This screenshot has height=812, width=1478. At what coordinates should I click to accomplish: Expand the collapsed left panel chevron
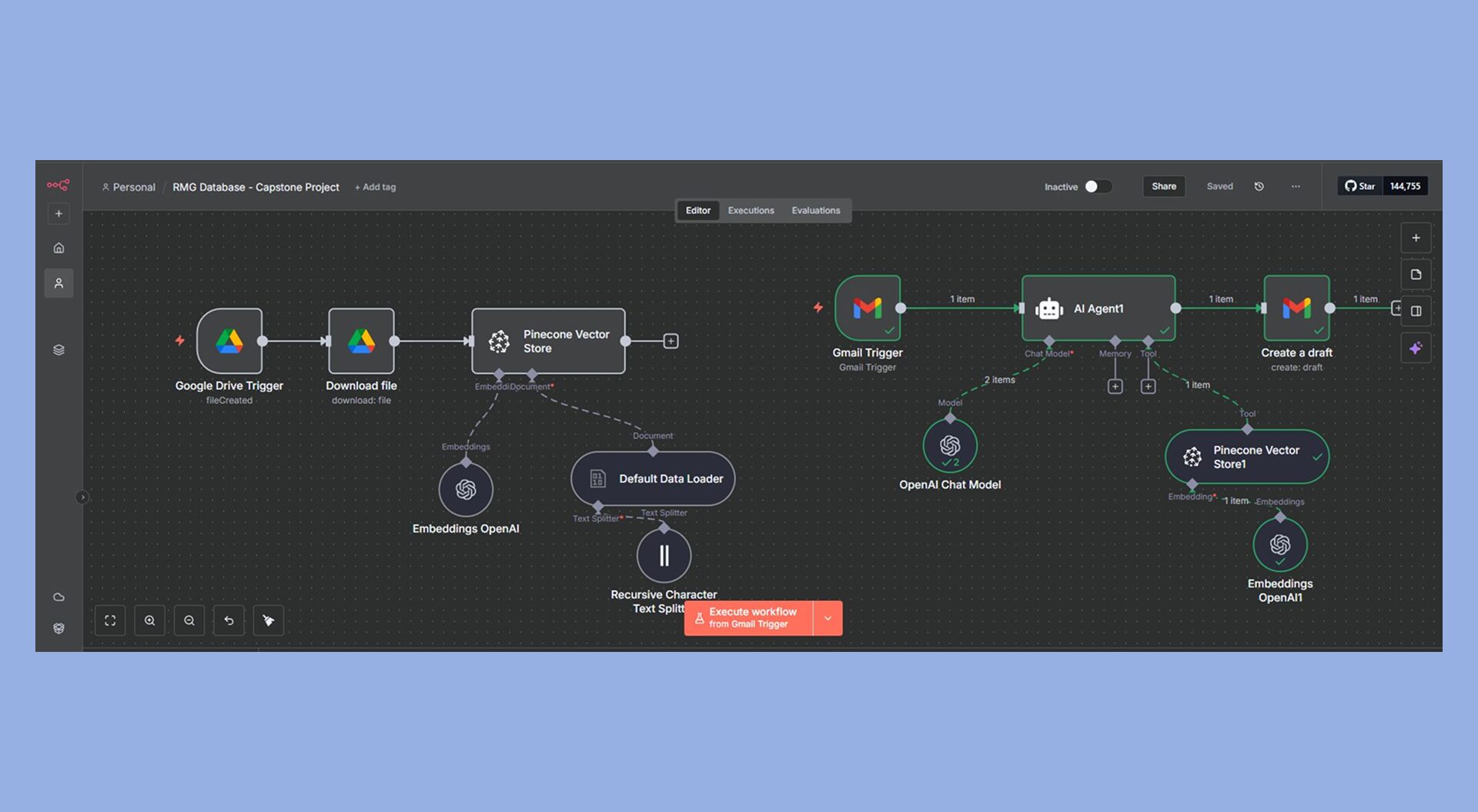(82, 497)
